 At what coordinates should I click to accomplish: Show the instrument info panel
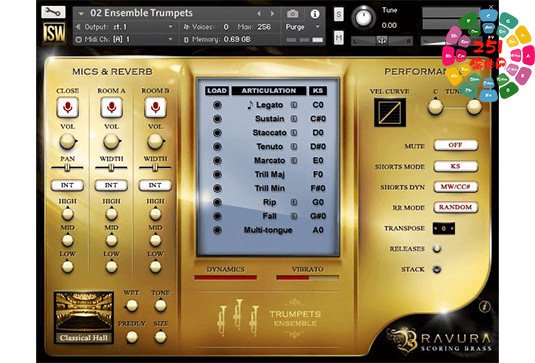(315, 14)
